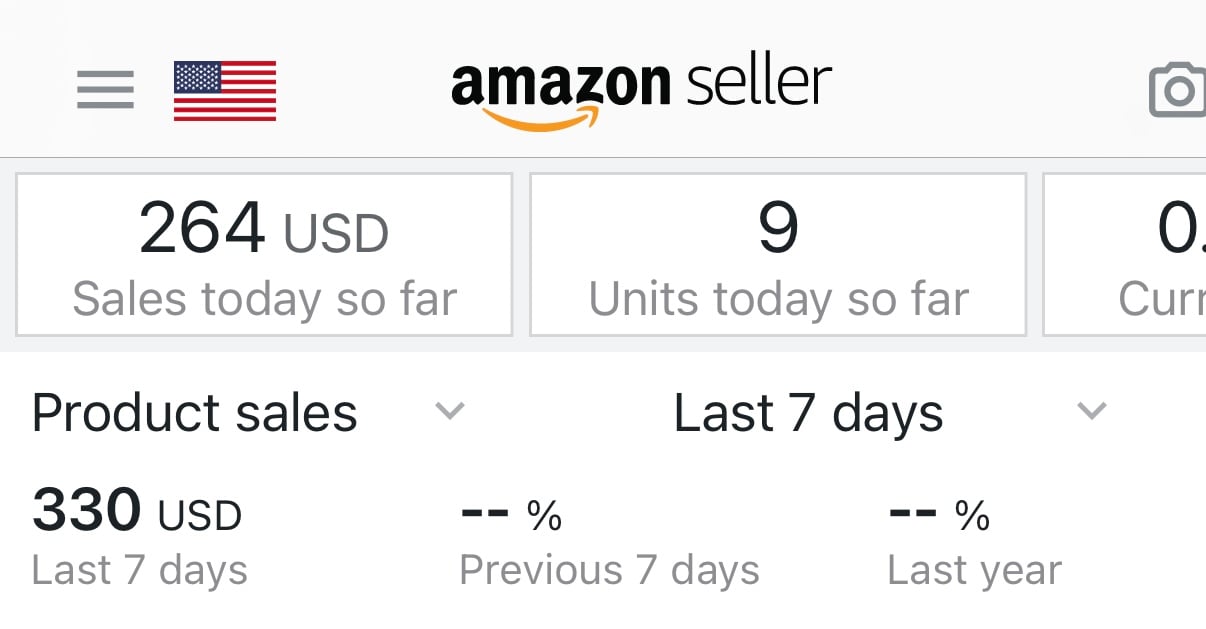Tap the camera icon
This screenshot has width=1206, height=629.
pyautogui.click(x=1178, y=91)
